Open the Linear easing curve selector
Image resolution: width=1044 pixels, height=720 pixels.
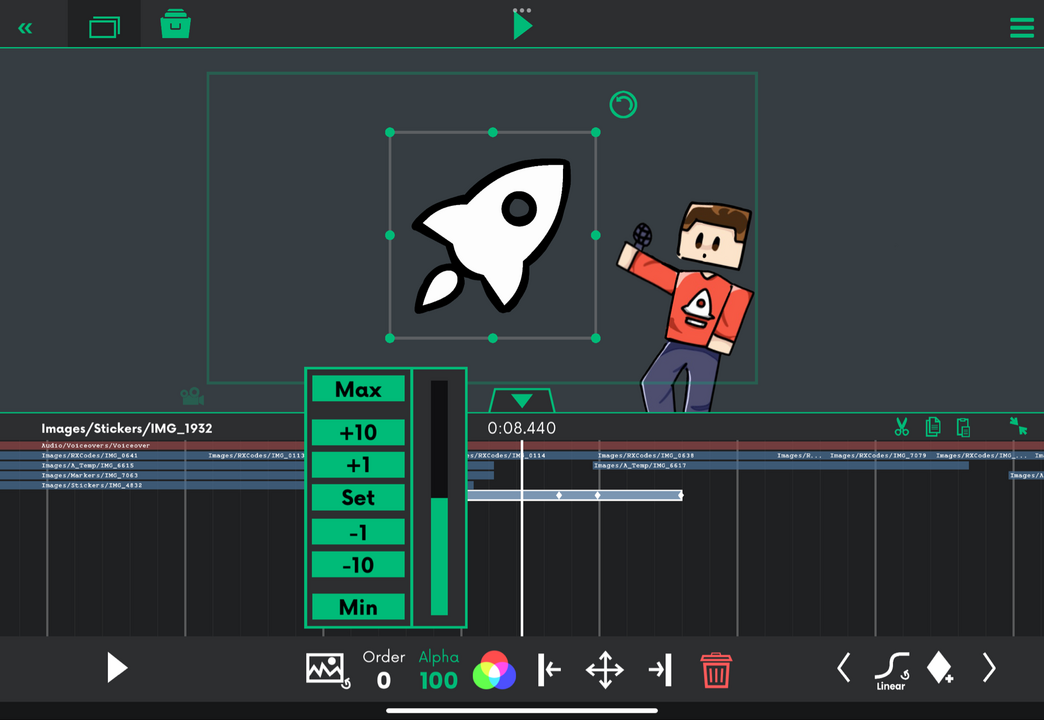891,671
